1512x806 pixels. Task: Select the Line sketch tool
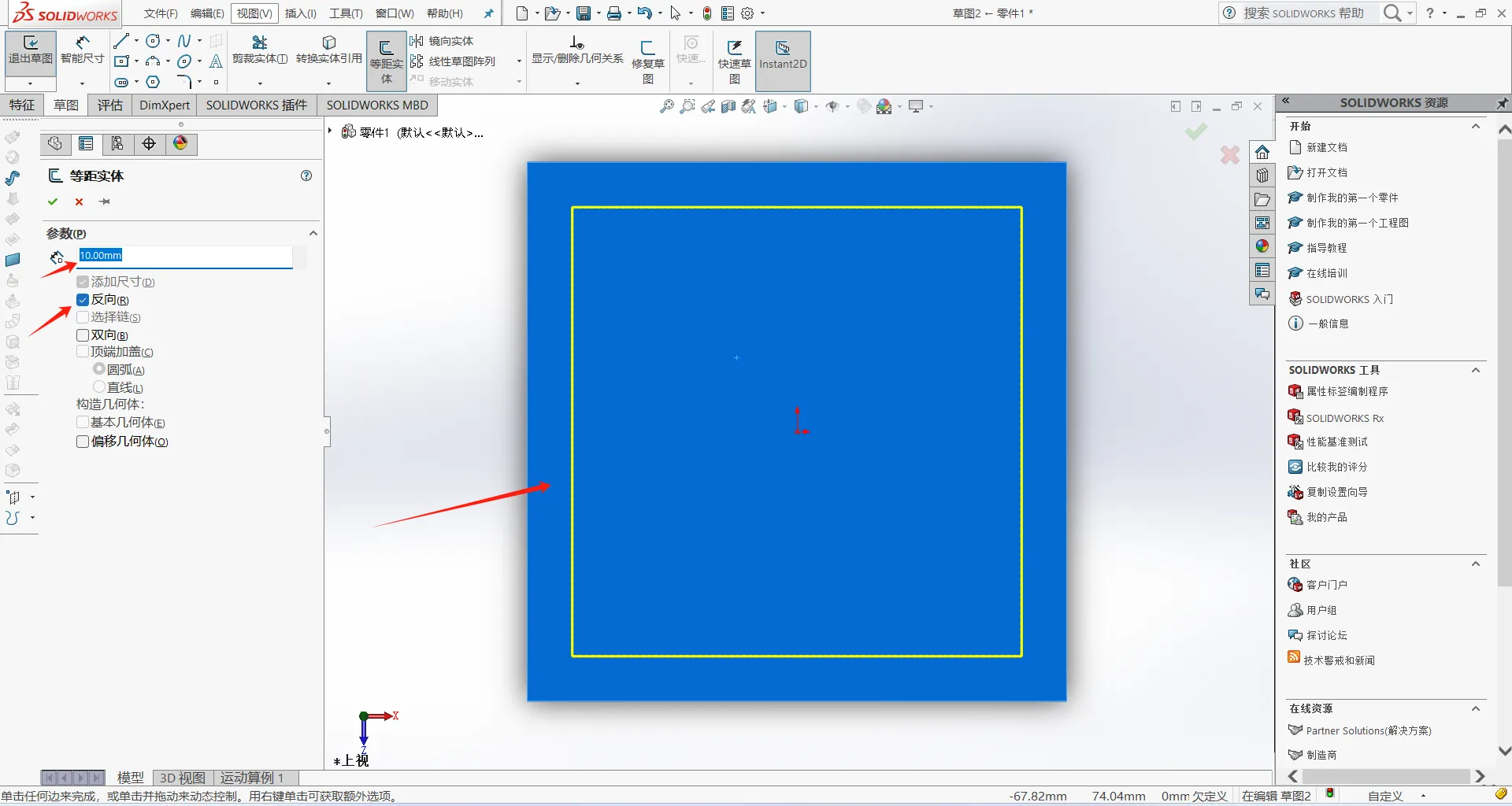click(x=120, y=41)
